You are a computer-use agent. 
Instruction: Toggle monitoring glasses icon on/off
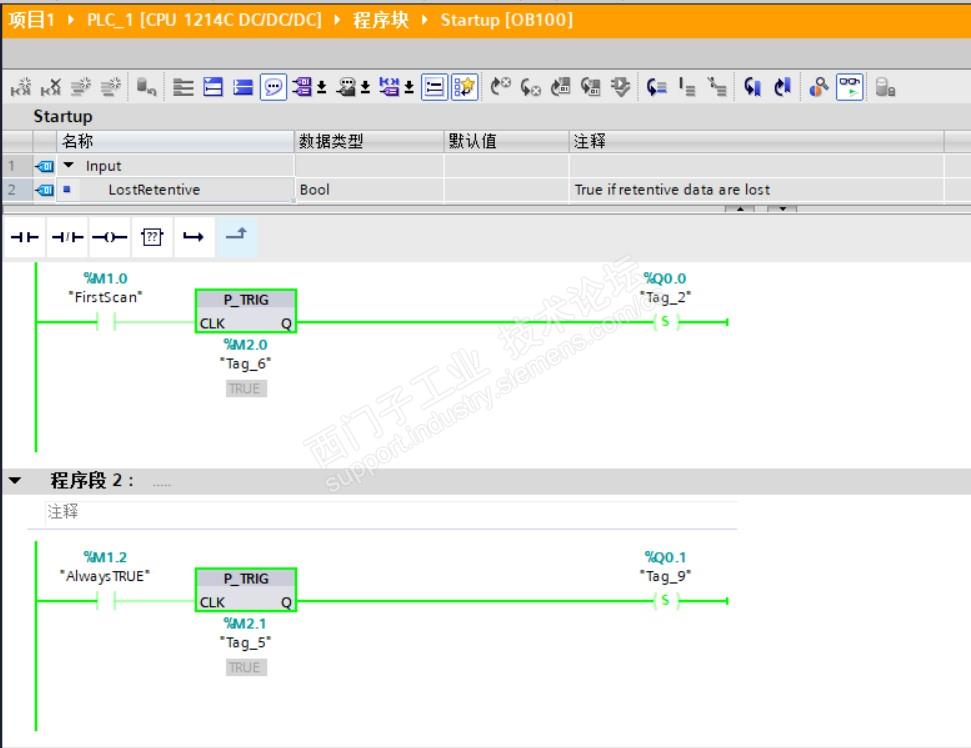850,87
